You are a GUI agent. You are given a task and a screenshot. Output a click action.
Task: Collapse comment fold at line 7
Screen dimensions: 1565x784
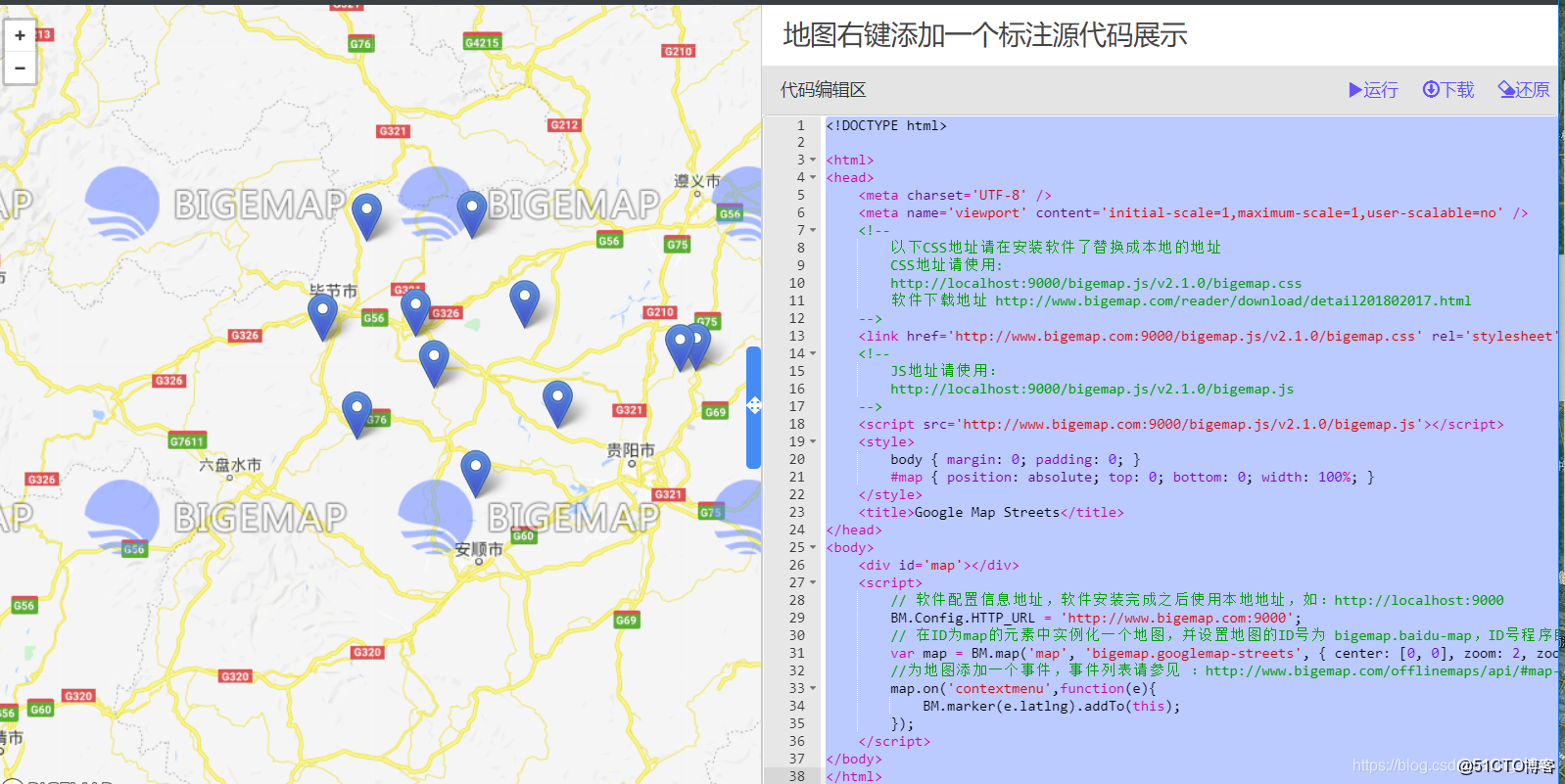coord(813,230)
